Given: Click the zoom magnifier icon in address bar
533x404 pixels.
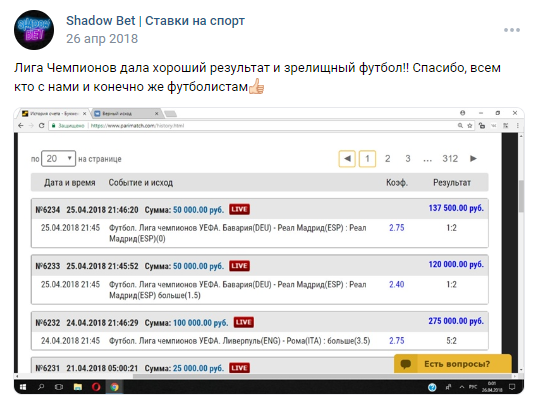Looking at the screenshot, I should click(460, 126).
